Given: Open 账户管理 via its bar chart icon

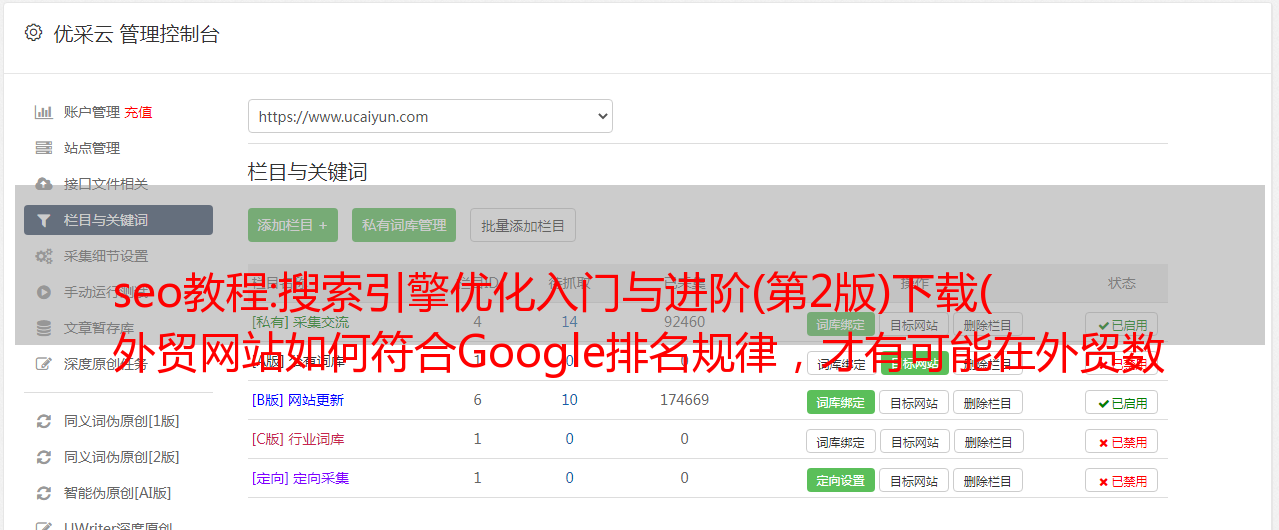Looking at the screenshot, I should click(x=44, y=112).
